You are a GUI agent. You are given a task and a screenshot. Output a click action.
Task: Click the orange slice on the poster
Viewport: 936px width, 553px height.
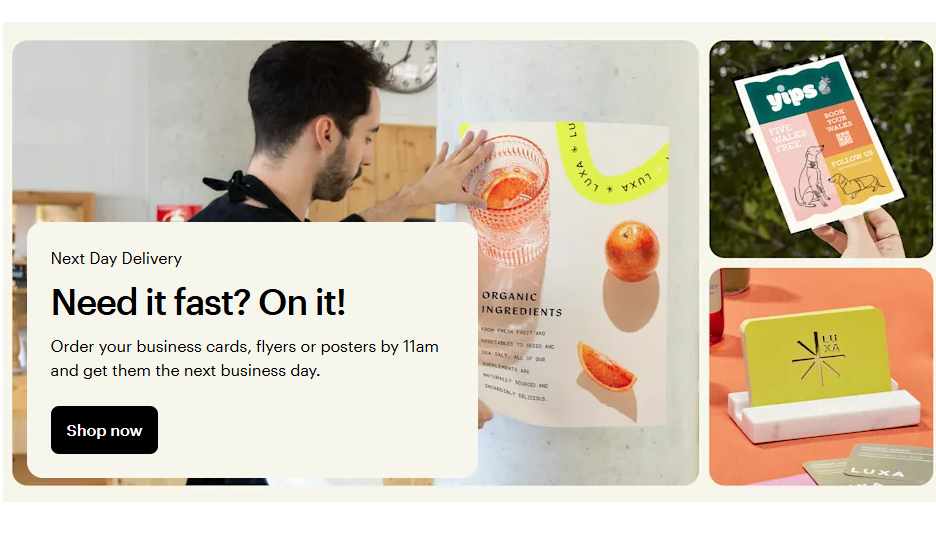click(x=605, y=365)
